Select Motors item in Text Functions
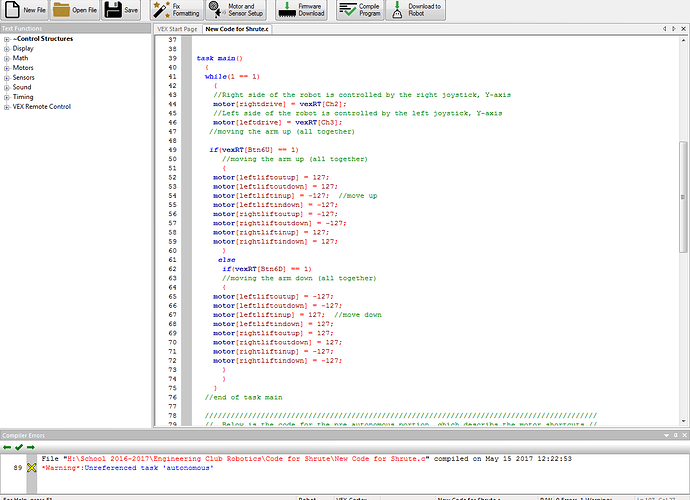This screenshot has width=690, height=500. (23, 68)
